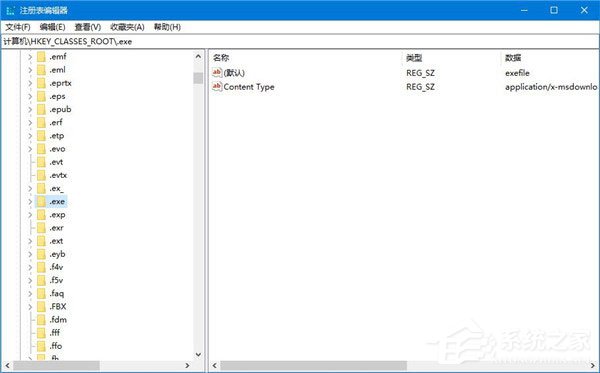The height and width of the screenshot is (373, 600).
Task: Click tree pane scroll down arrow
Action: point(198,355)
